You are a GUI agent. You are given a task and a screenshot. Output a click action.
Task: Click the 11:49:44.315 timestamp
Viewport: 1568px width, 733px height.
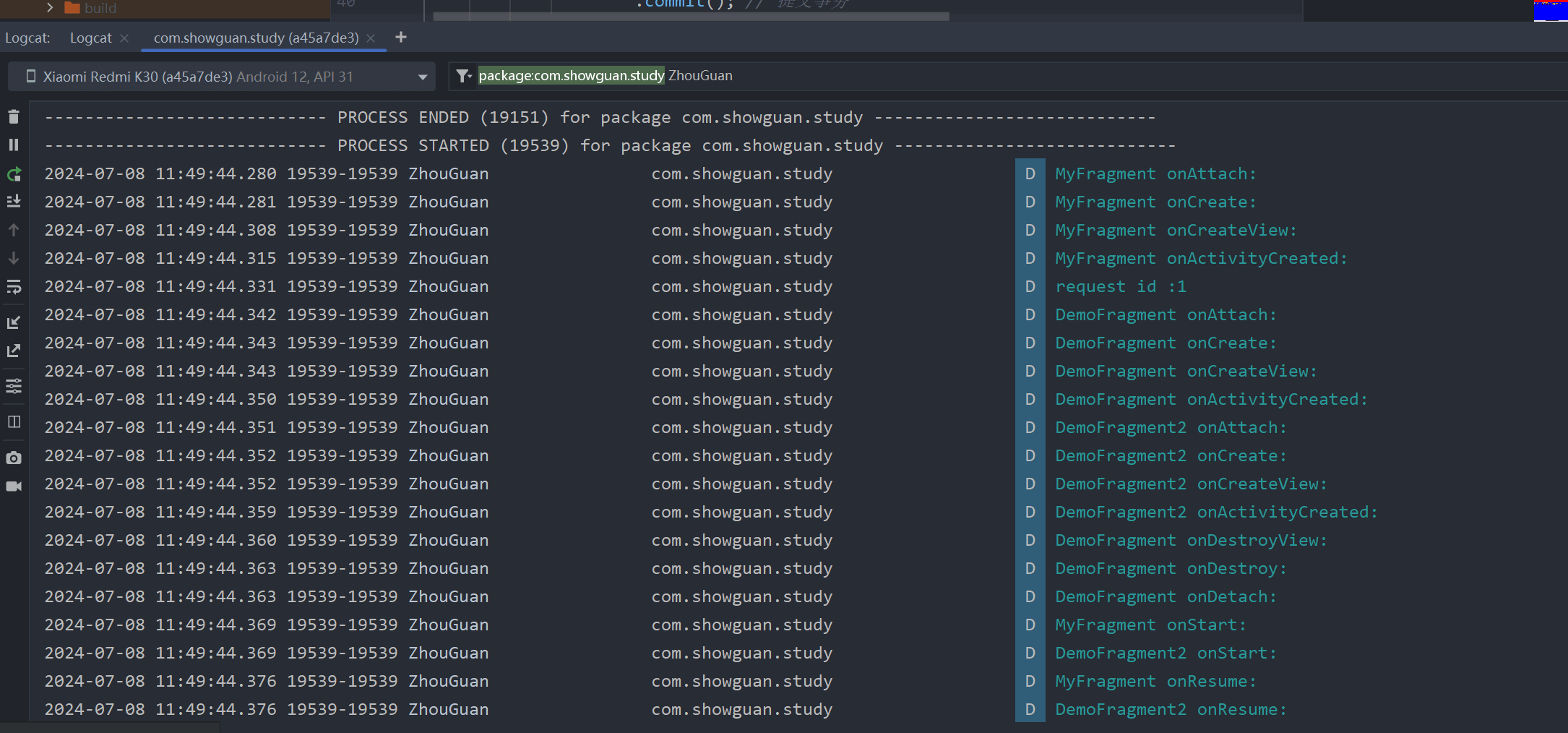point(216,258)
